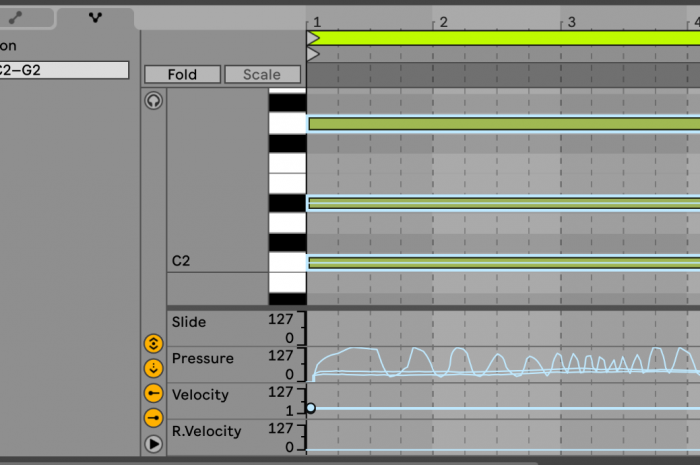Click the green loop brace bar

pyautogui.click(x=504, y=38)
